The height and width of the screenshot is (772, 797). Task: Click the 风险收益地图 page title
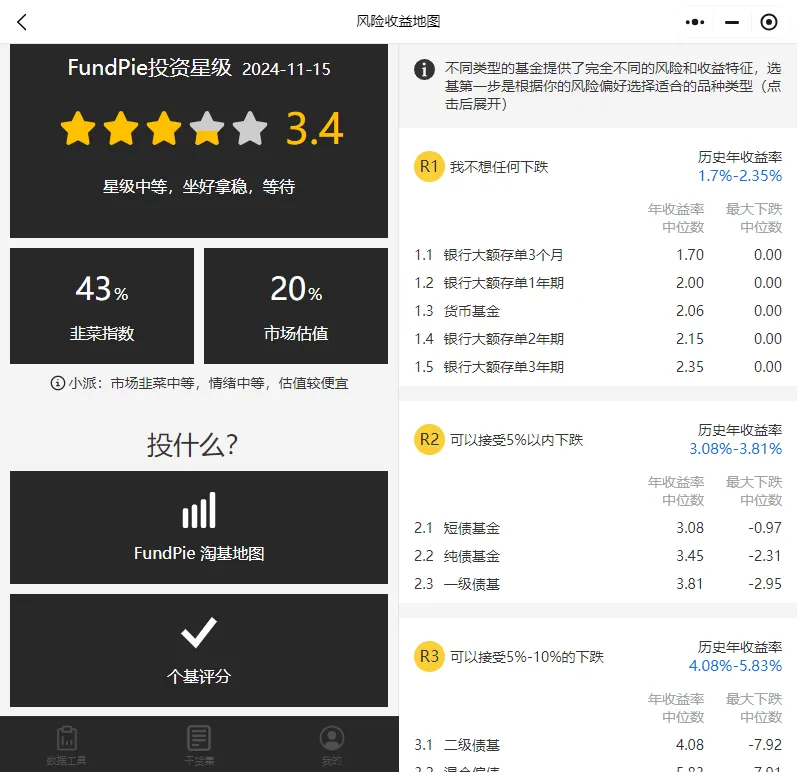click(x=398, y=21)
